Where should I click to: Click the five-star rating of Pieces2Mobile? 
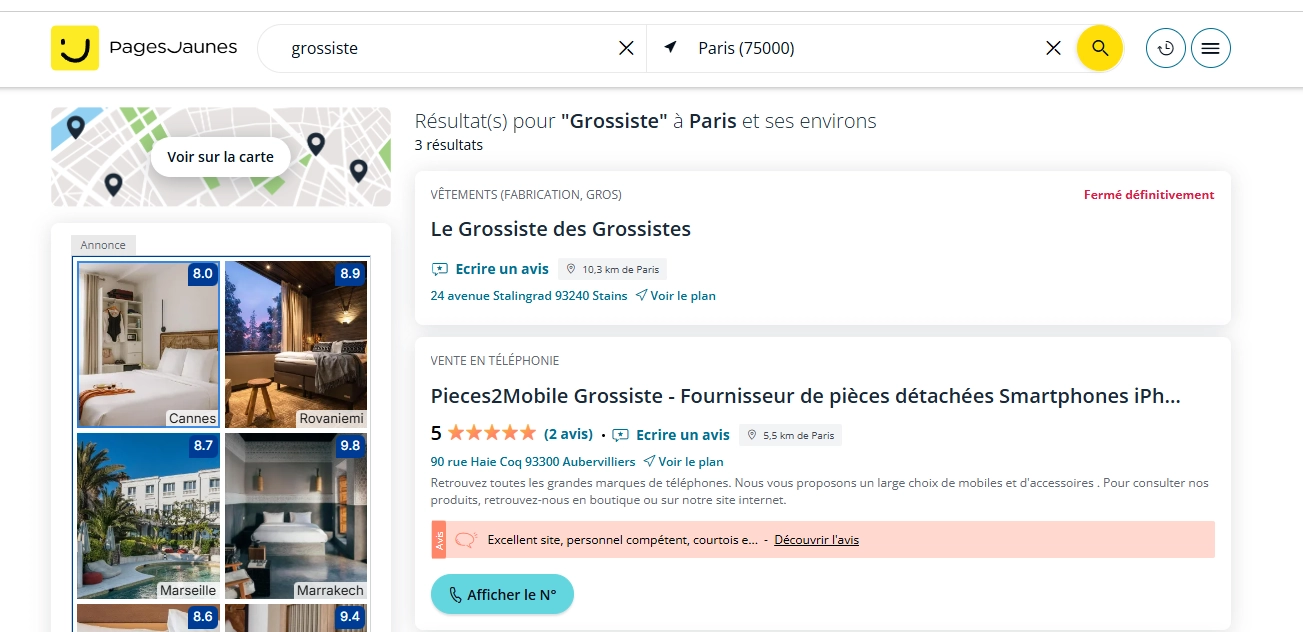491,433
